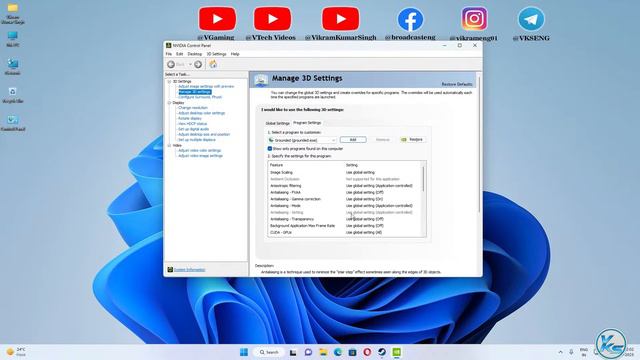Image resolution: width=640 pixels, height=360 pixels.
Task: Click the Restore Defaults link
Action: point(457,84)
